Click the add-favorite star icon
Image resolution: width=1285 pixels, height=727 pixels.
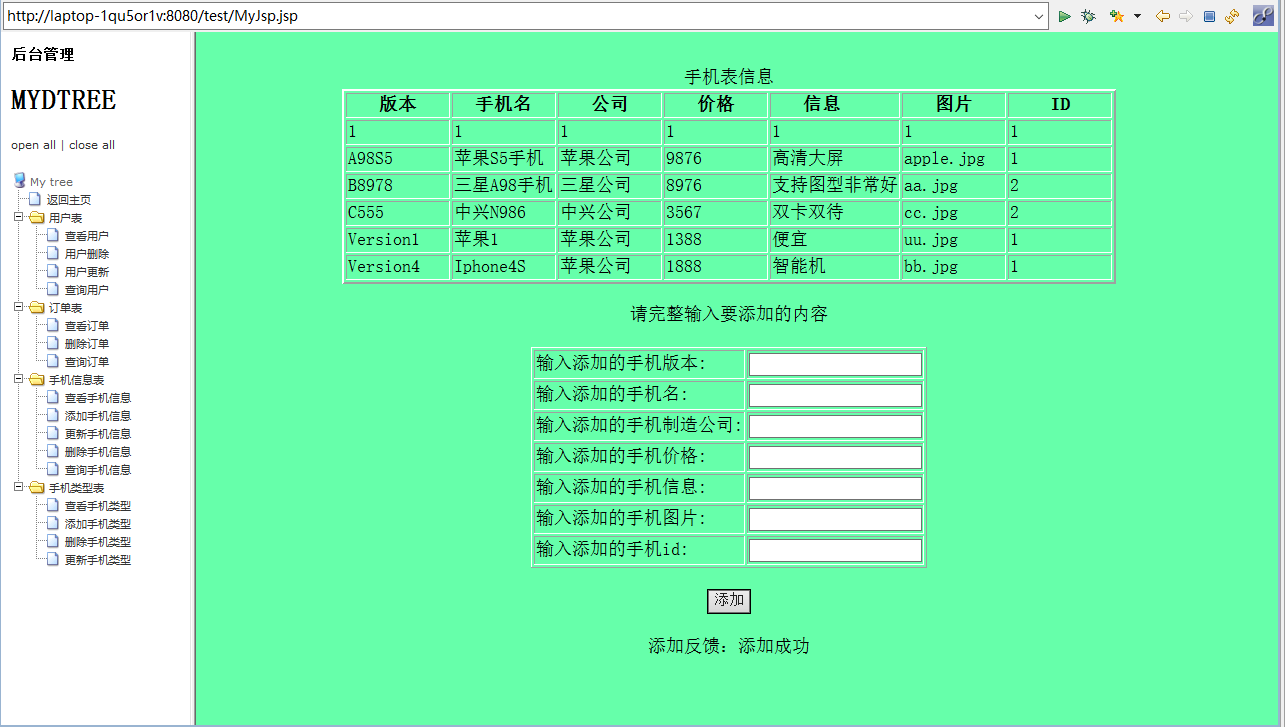1117,16
